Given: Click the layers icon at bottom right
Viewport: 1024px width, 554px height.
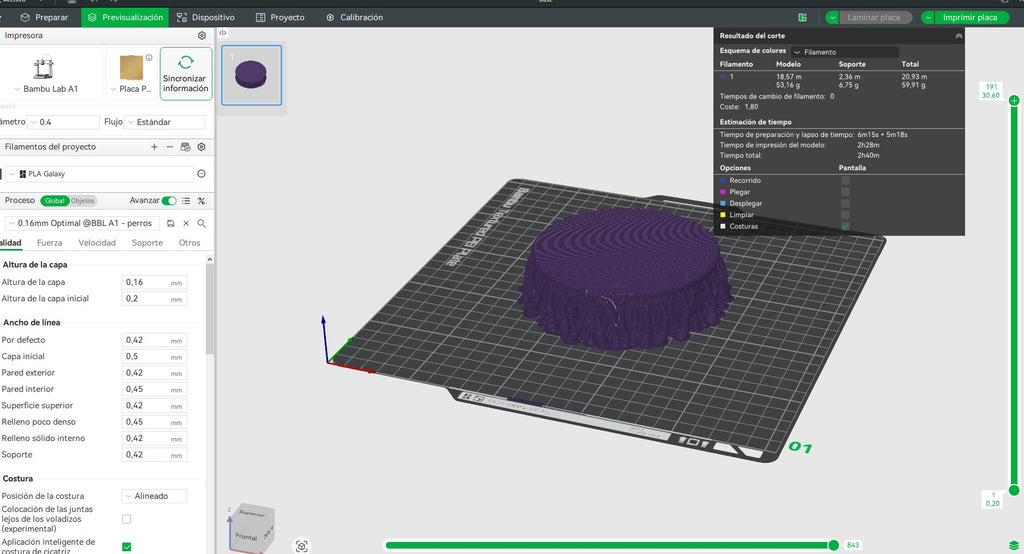Looking at the screenshot, I should point(1014,546).
